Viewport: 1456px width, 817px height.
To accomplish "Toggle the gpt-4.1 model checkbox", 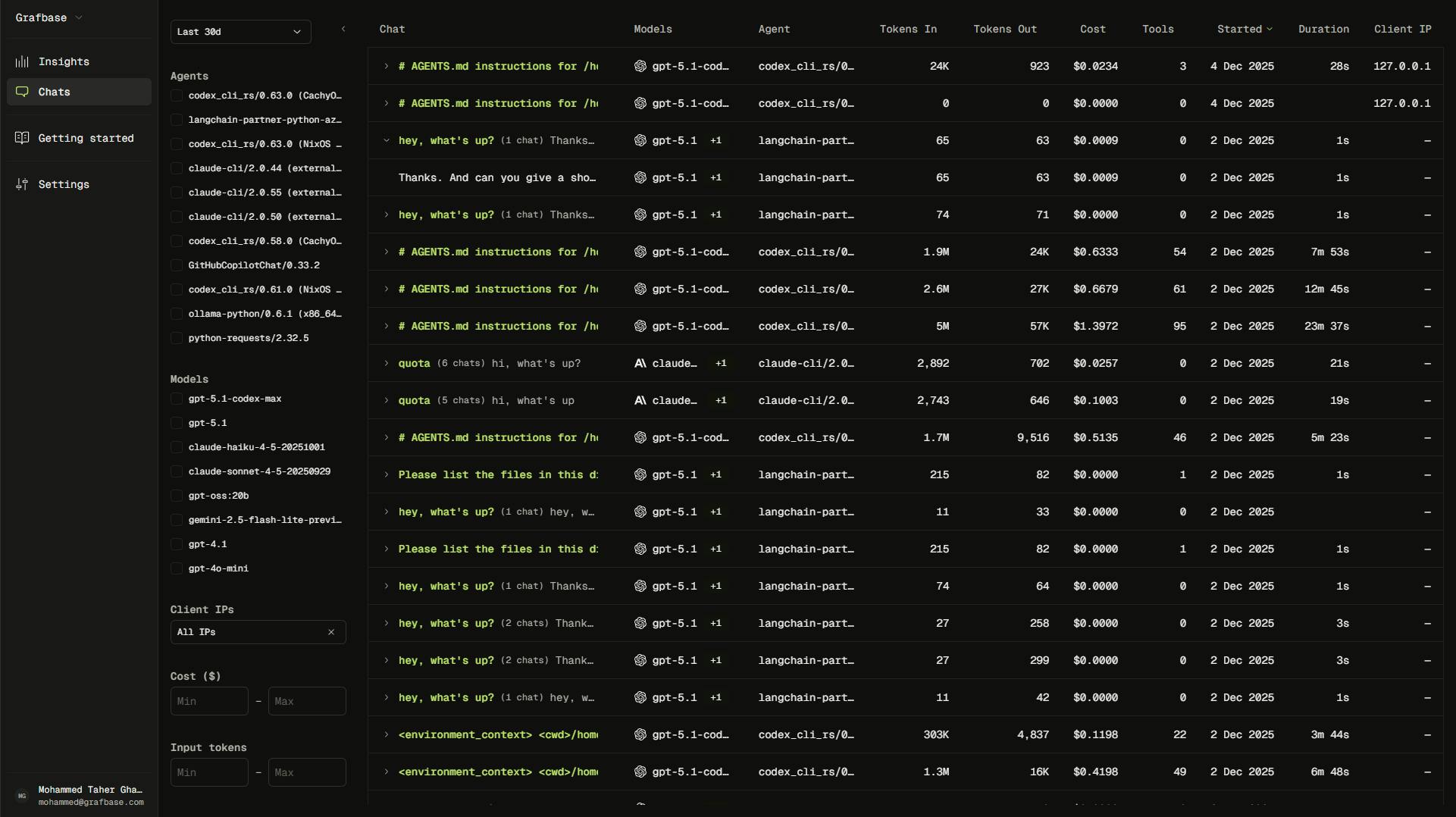I will click(177, 544).
